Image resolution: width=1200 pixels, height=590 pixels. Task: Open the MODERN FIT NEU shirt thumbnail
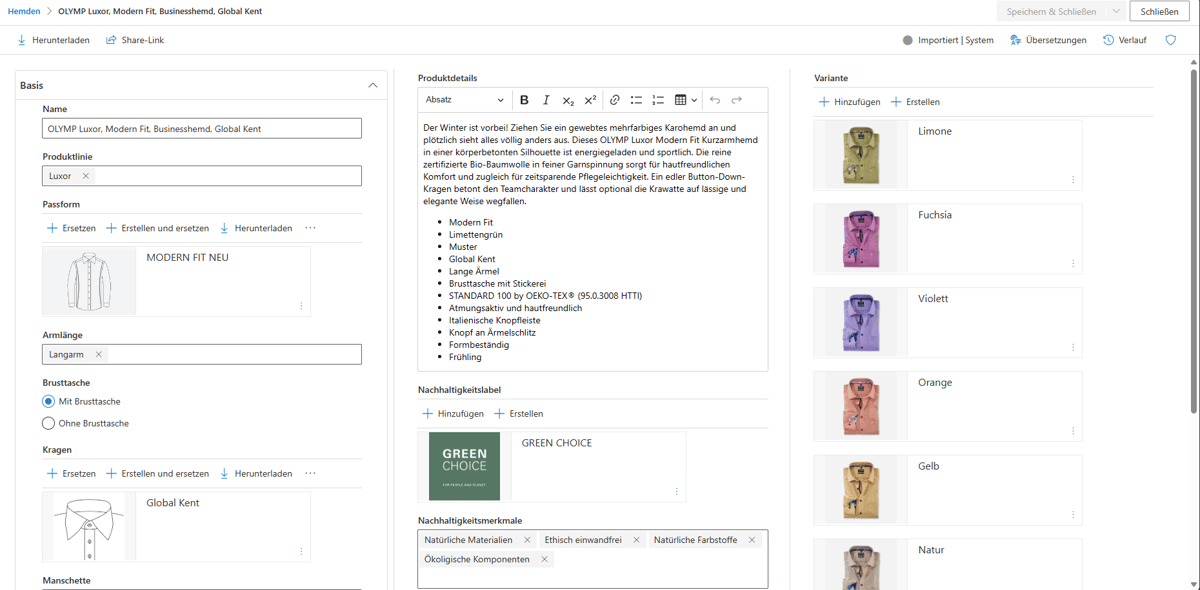(89, 281)
